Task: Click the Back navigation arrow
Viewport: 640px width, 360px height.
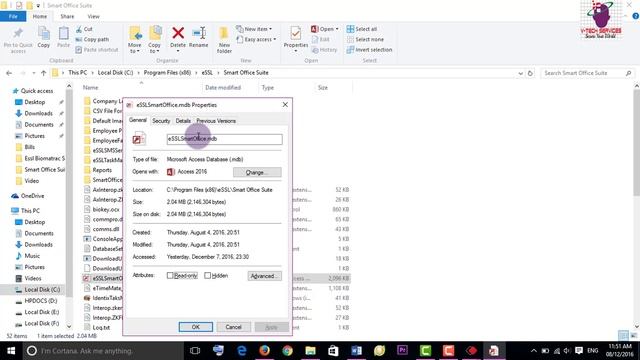Action: pos(9,73)
